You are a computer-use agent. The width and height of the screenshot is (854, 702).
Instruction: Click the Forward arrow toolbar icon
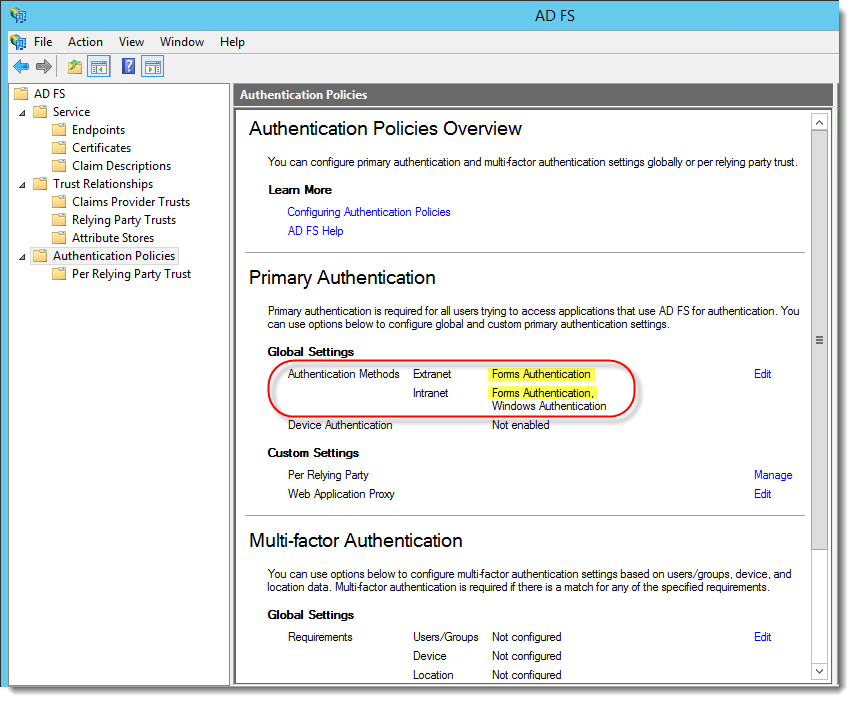[x=44, y=67]
